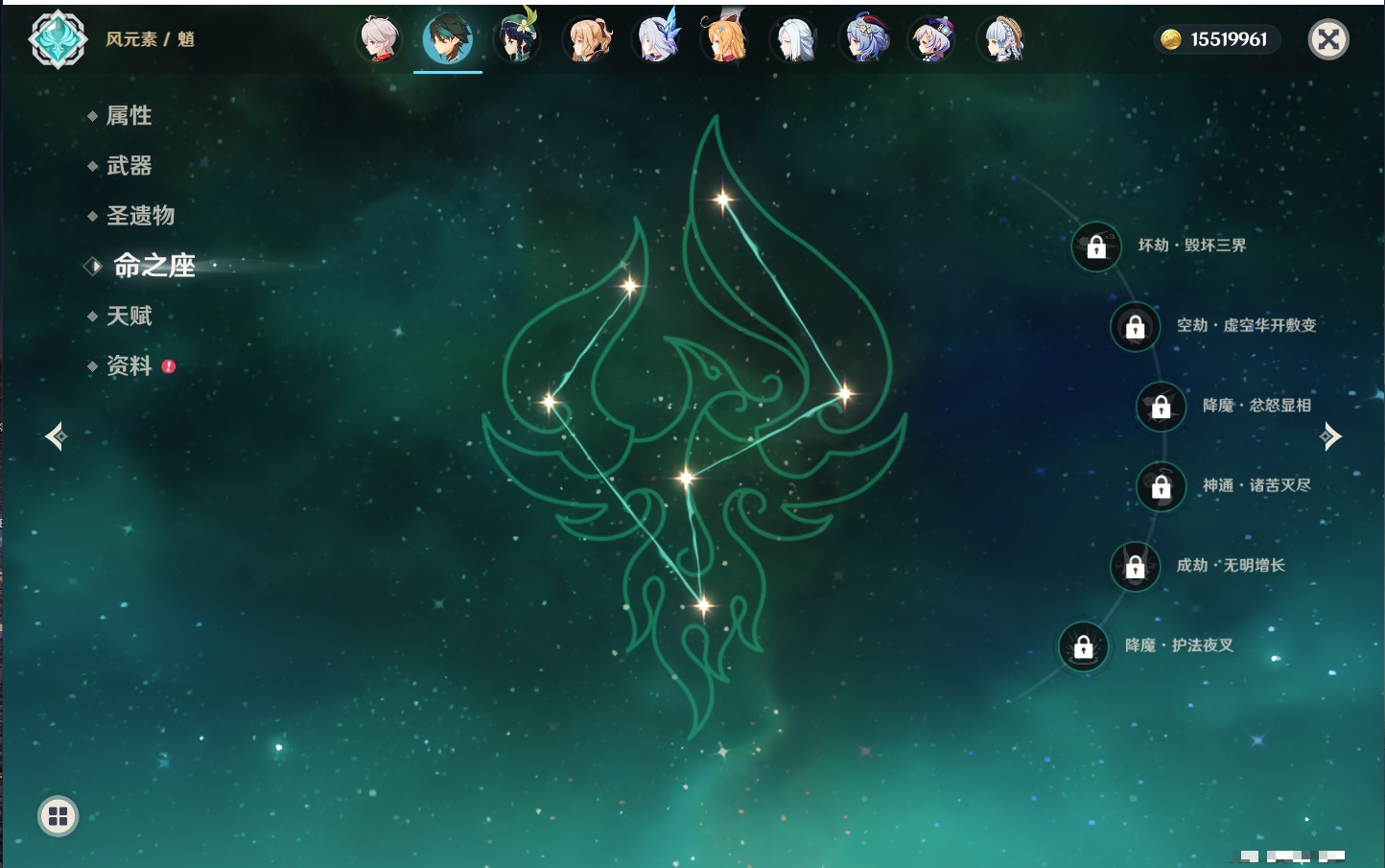
Task: Go to next character with right arrow
Action: 1329,436
